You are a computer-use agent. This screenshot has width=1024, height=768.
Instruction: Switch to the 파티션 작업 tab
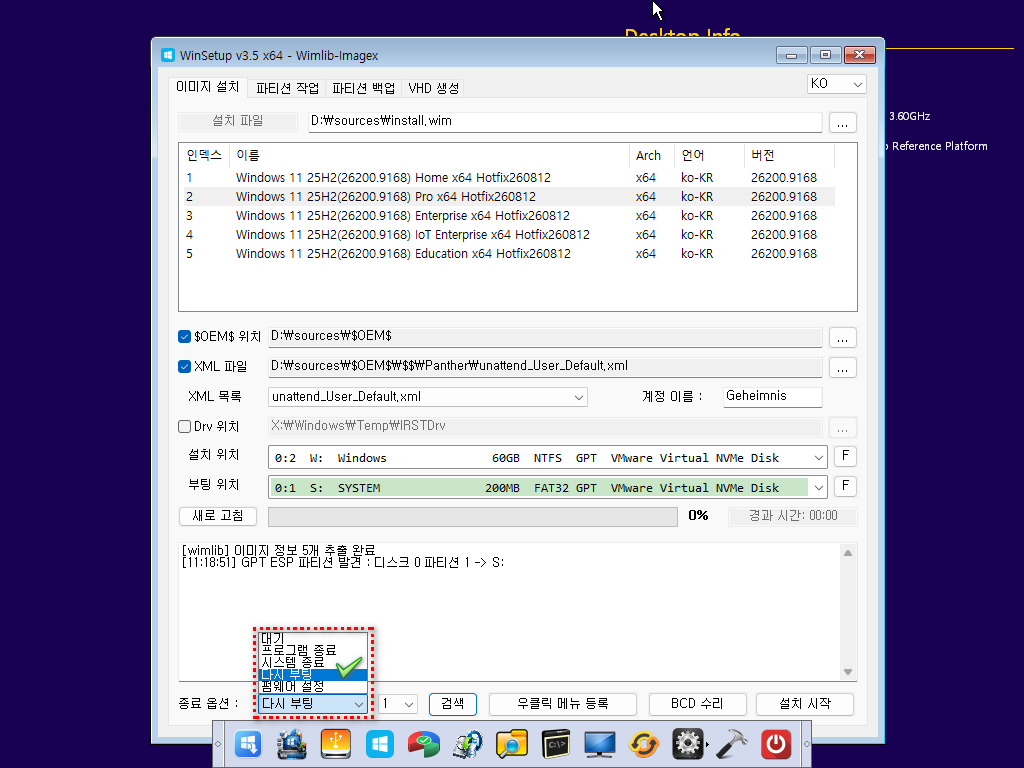pos(287,88)
